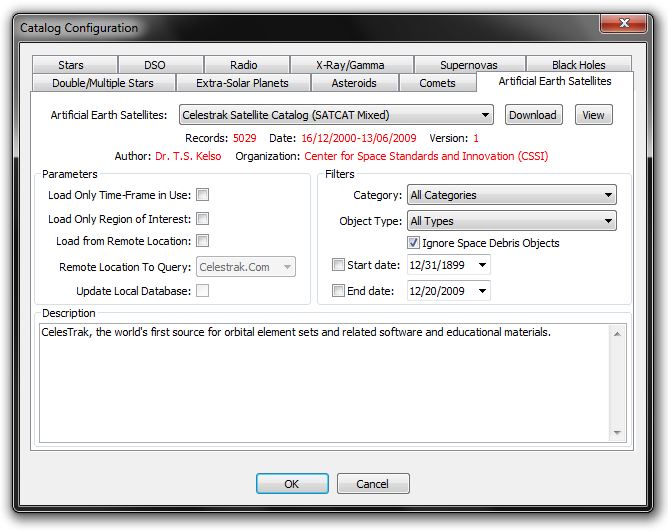Open the End date picker dropdown
Viewport: 668px width, 532px height.
click(x=483, y=291)
